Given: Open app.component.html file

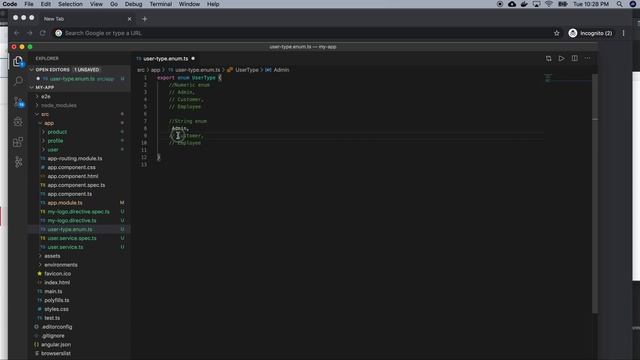Looking at the screenshot, I should tap(73, 176).
